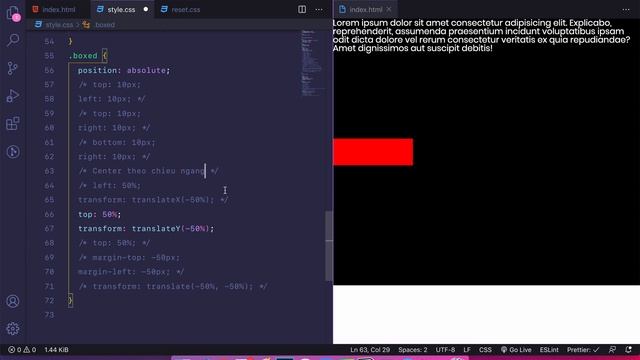
Task: Change file encoding UTF-8
Action: coord(445,350)
